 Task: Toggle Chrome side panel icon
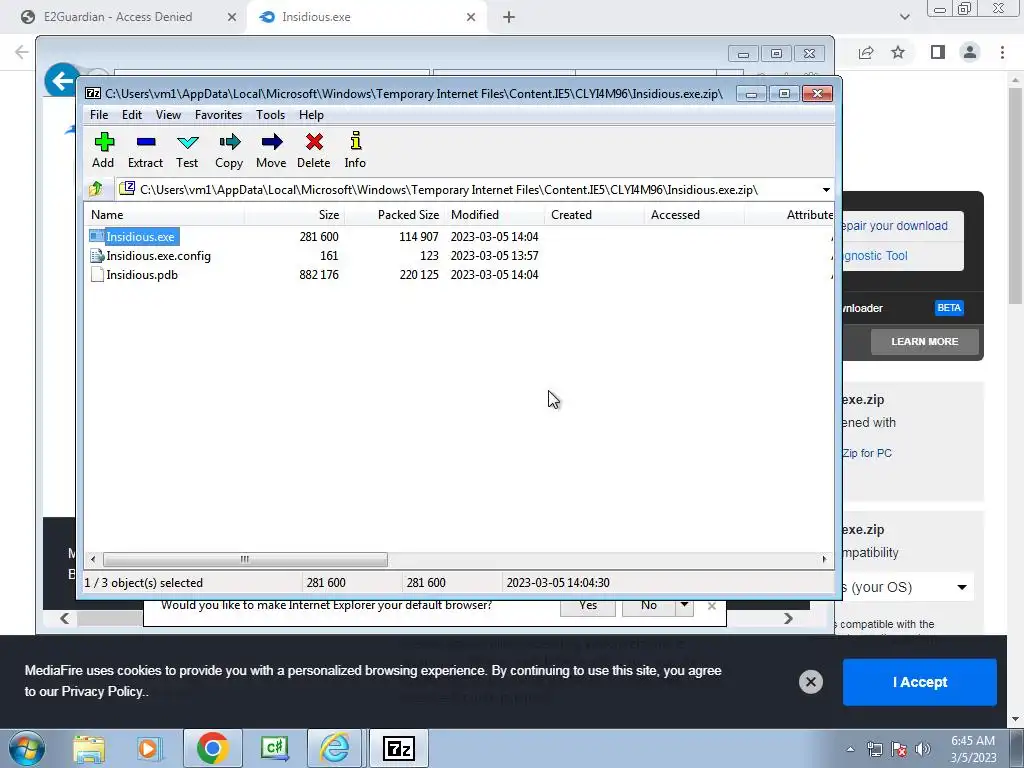point(938,52)
